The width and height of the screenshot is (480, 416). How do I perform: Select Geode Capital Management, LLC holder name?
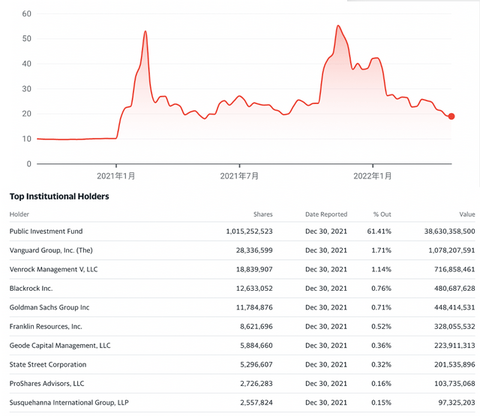[60, 345]
